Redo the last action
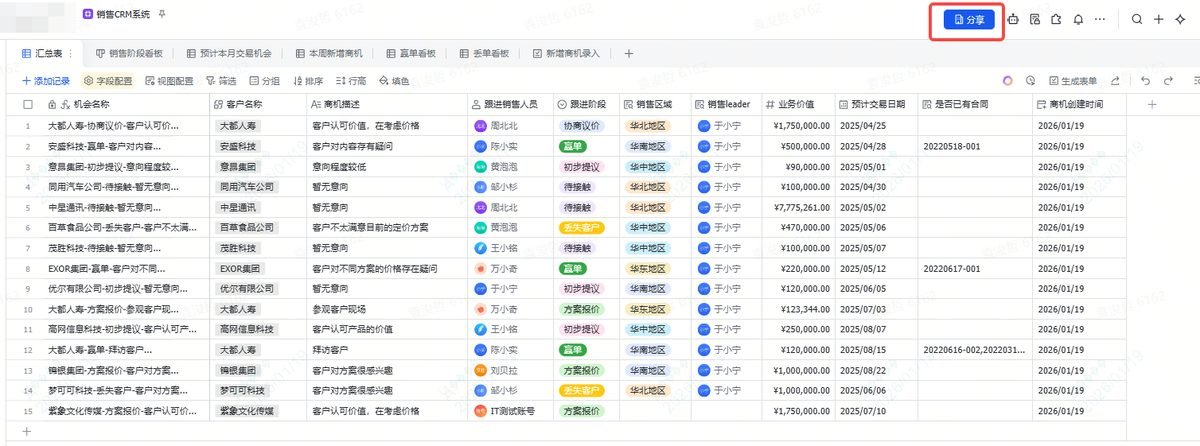Image resolution: width=1200 pixels, height=446 pixels. (x=1169, y=81)
